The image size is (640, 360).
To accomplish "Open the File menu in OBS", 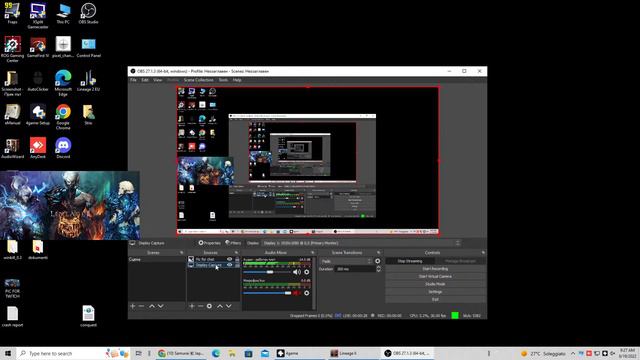I will pos(133,80).
